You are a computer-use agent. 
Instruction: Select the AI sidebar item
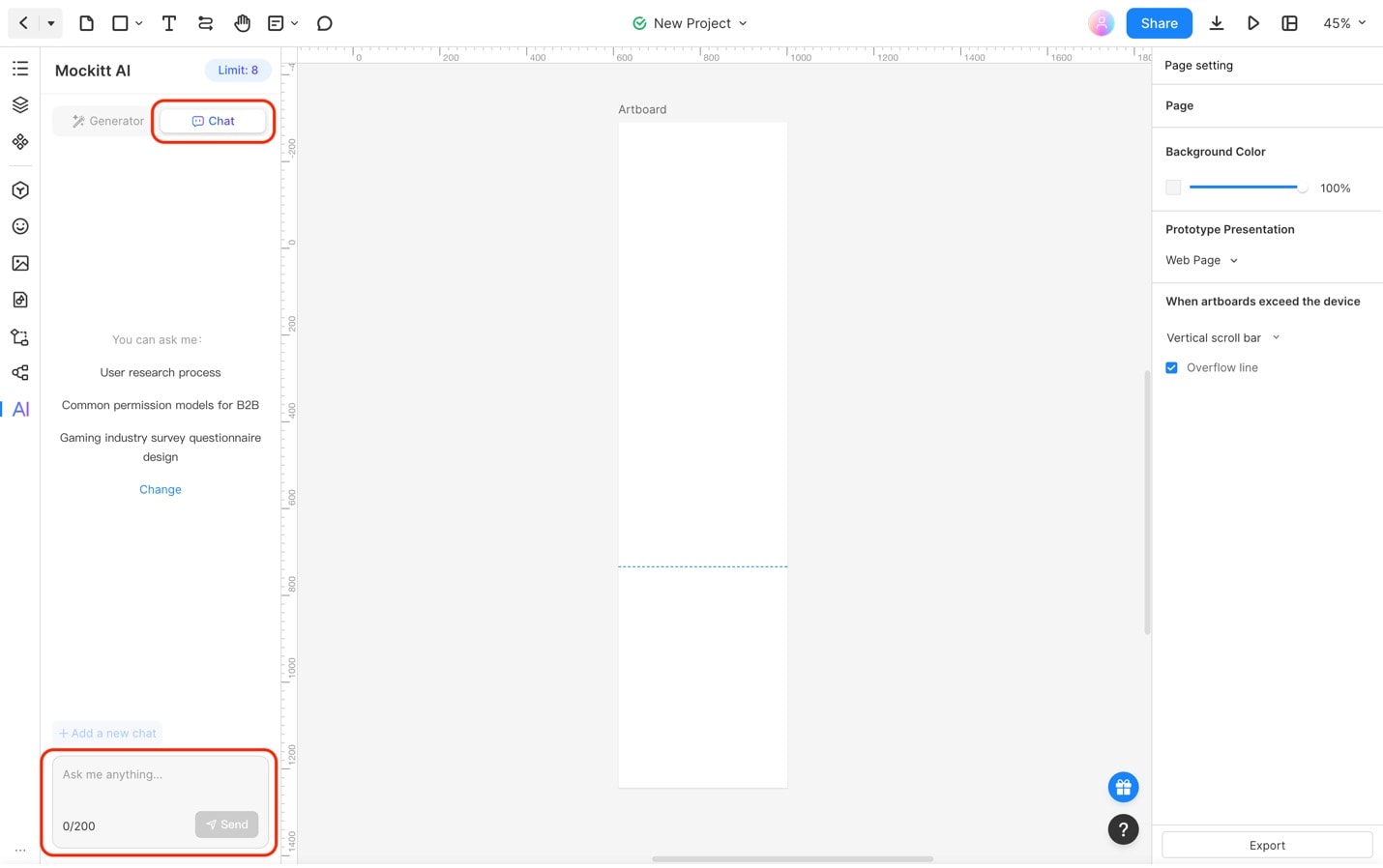(x=20, y=409)
